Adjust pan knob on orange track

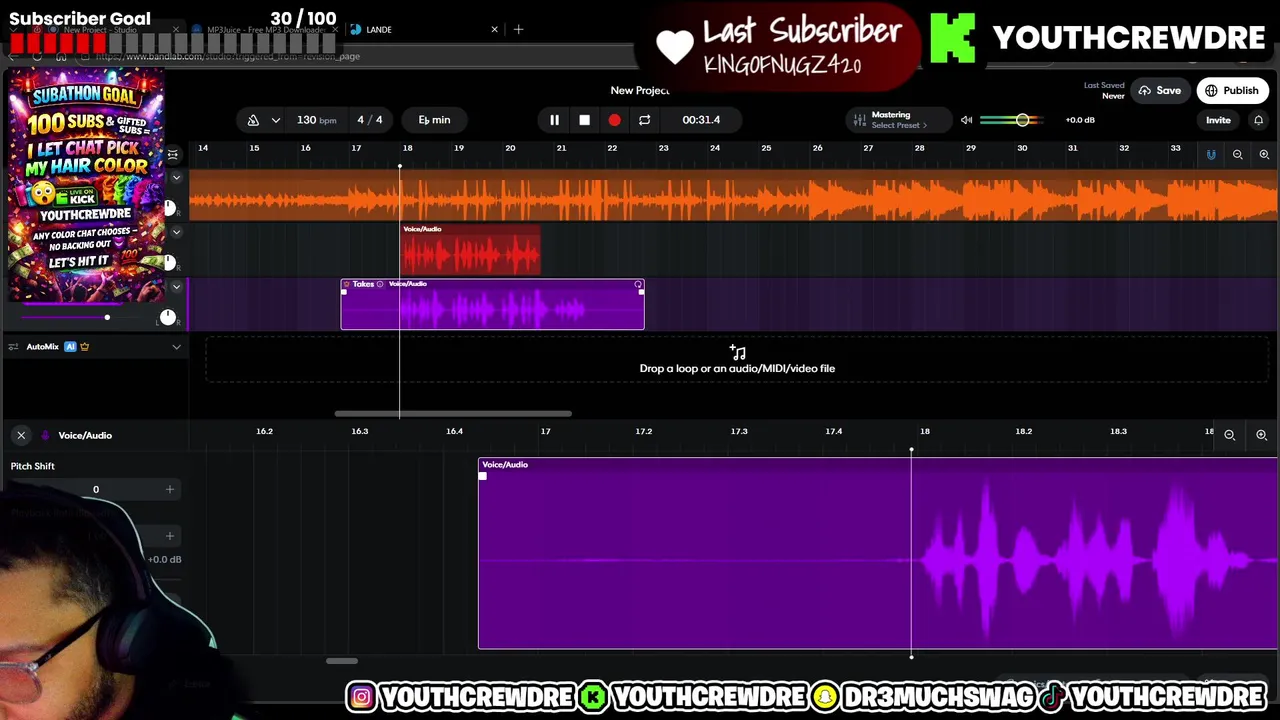168,208
